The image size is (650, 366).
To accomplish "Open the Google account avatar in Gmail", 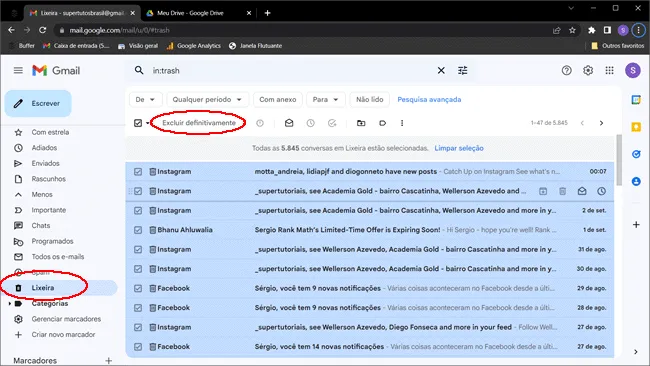I will pos(633,70).
